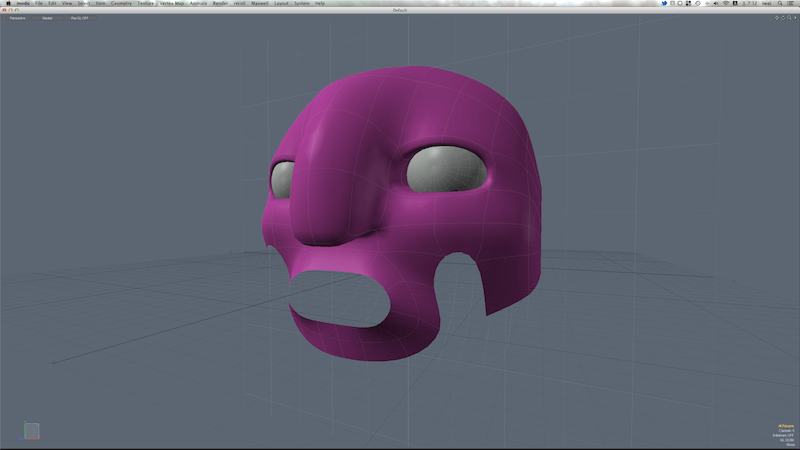This screenshot has width=800, height=450.
Task: Click the viewport pan/move control icon
Action: click(x=777, y=18)
